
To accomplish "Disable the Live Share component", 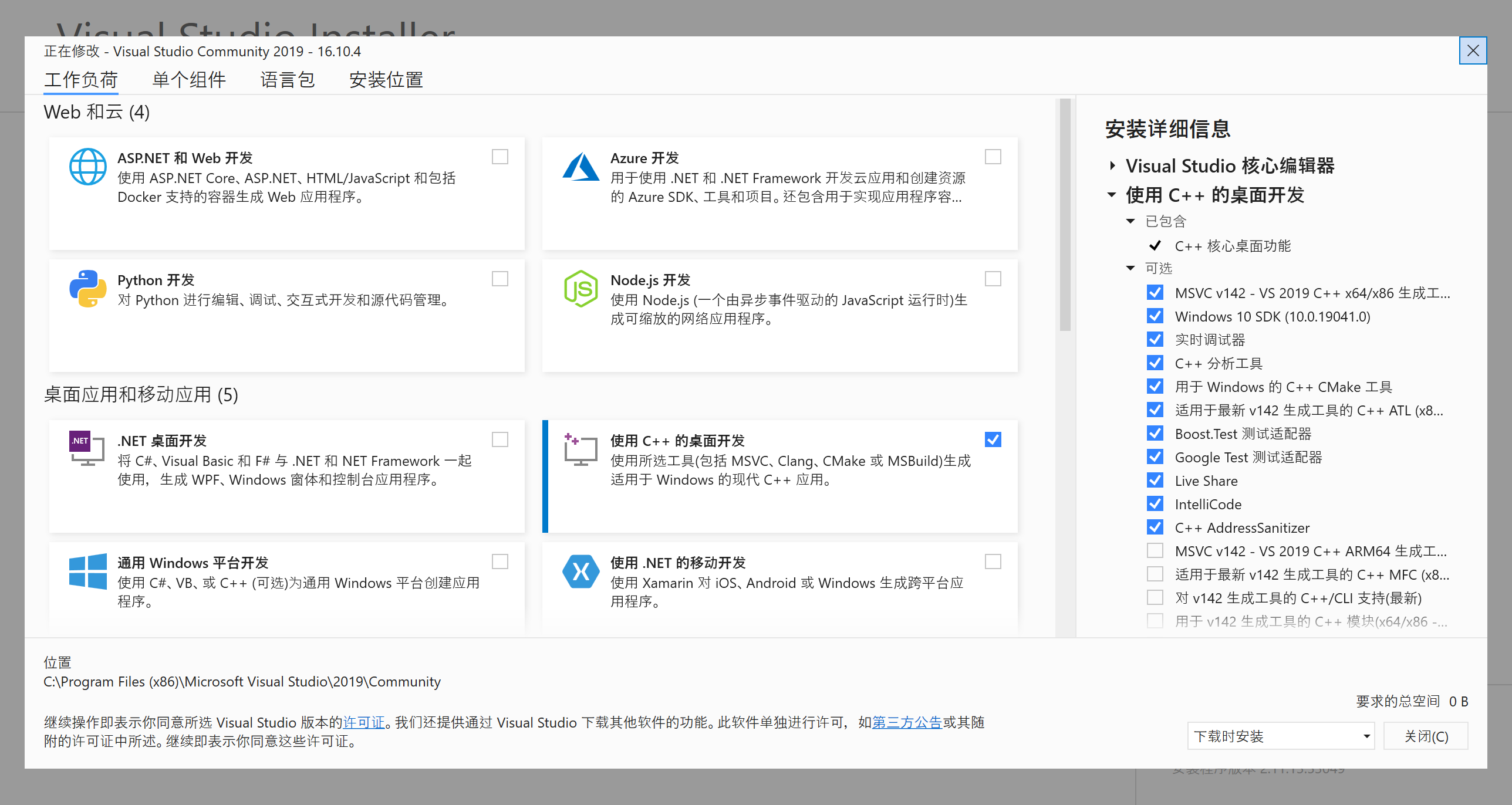I will click(1155, 480).
